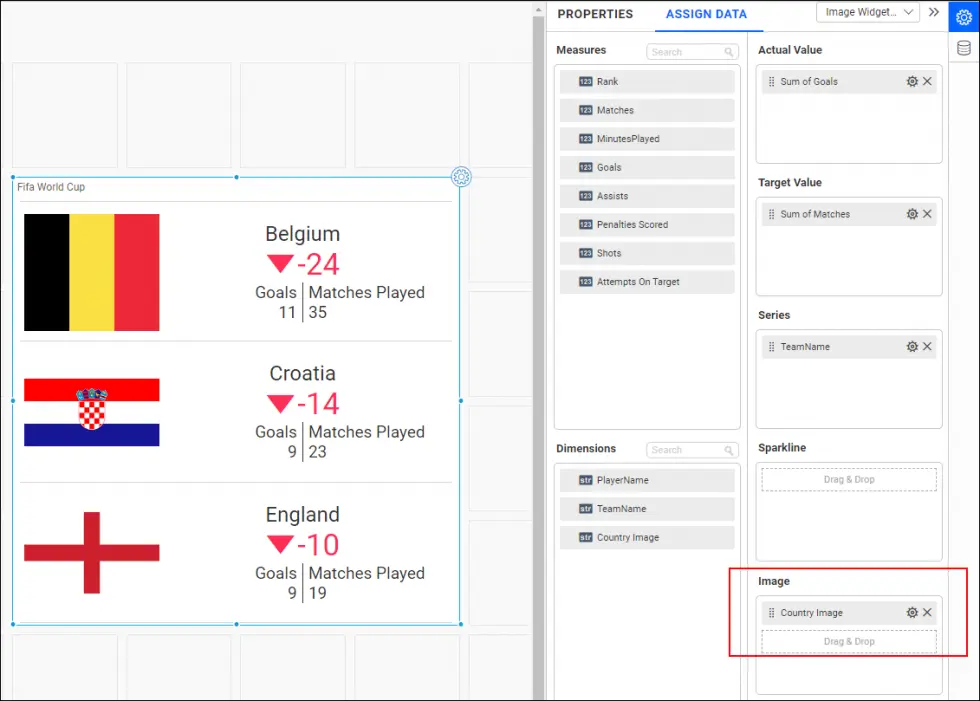Open the properties gear icon in sidebar

point(964,17)
